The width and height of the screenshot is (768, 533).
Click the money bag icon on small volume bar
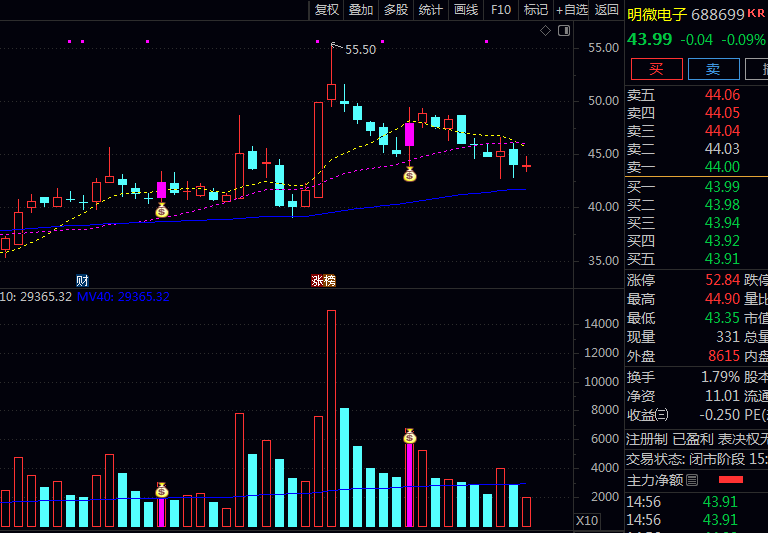coord(162,490)
